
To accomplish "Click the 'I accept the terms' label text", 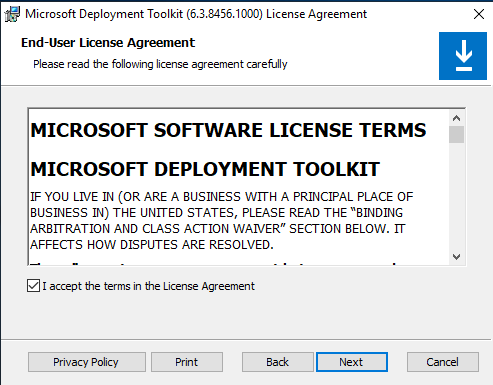I will [148, 286].
